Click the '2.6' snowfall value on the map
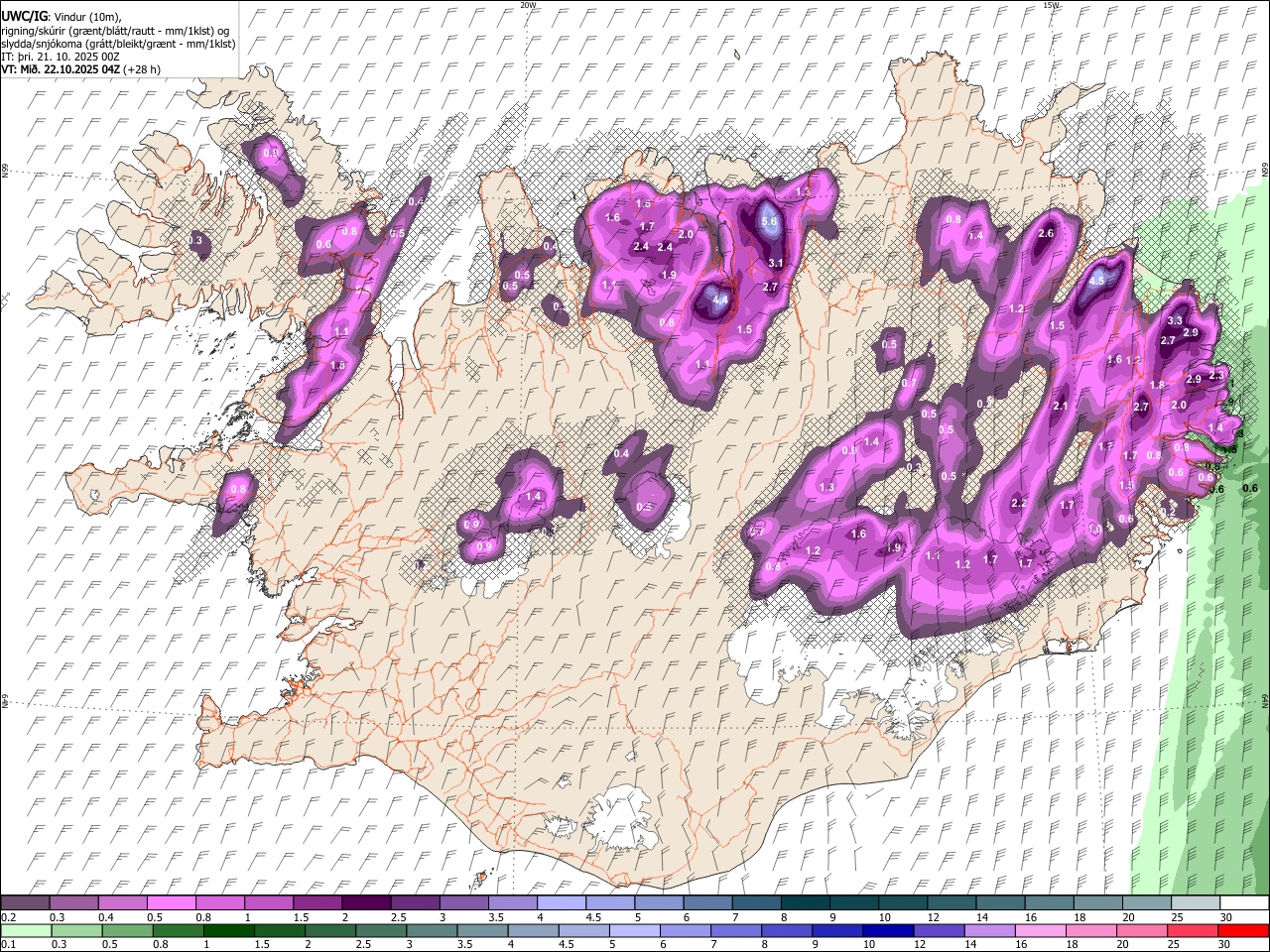Image resolution: width=1270 pixels, height=952 pixels. [x=1045, y=234]
